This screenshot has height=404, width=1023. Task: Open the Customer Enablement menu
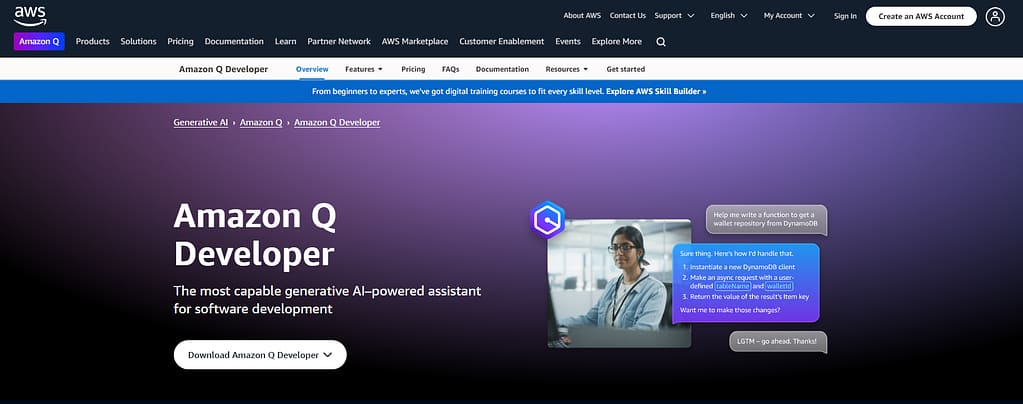click(x=502, y=42)
